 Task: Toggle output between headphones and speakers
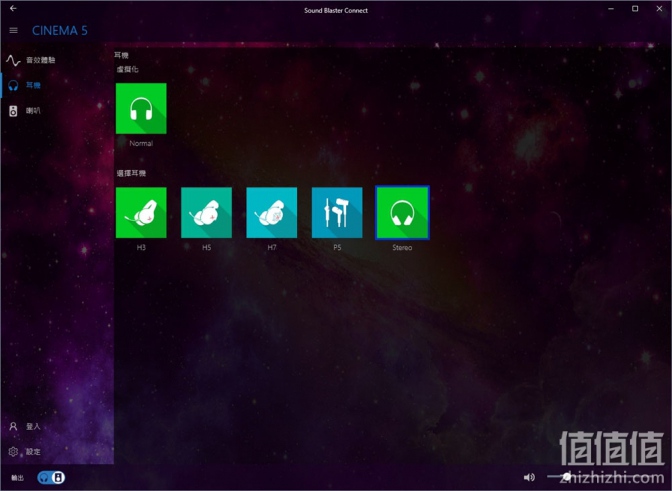point(51,477)
